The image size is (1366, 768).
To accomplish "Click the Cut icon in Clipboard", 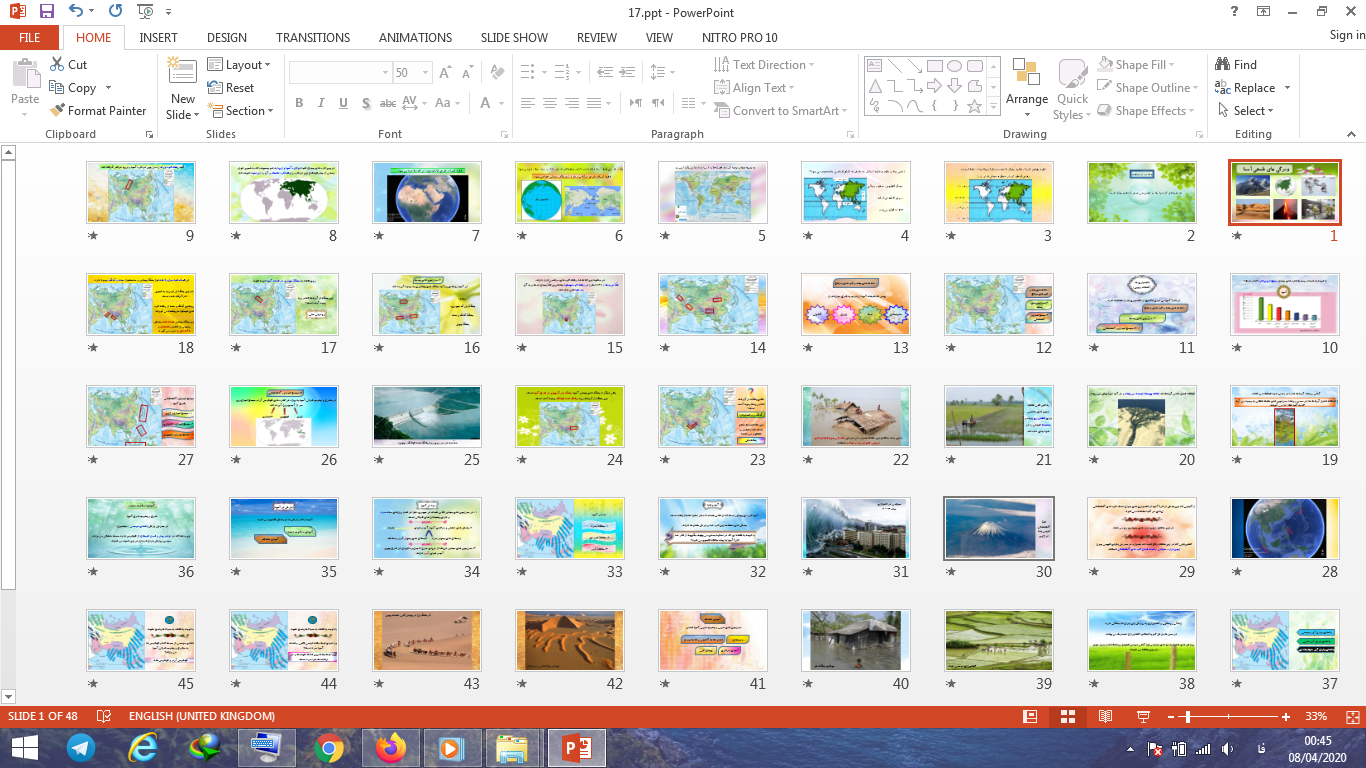I will pyautogui.click(x=58, y=64).
